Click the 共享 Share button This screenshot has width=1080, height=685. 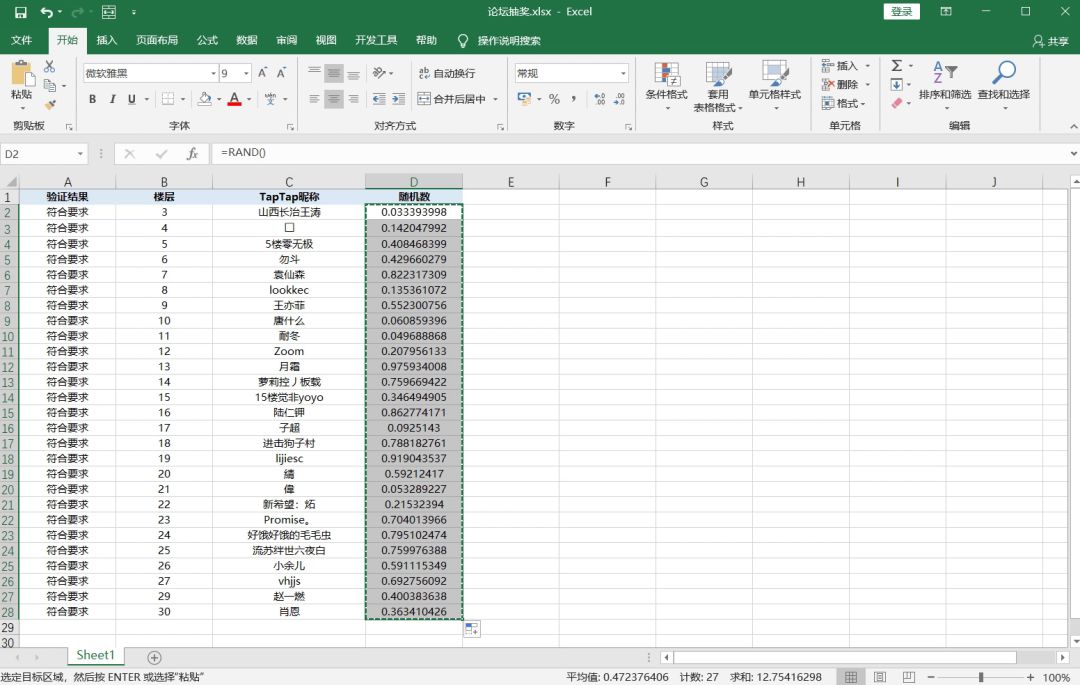pos(1050,41)
